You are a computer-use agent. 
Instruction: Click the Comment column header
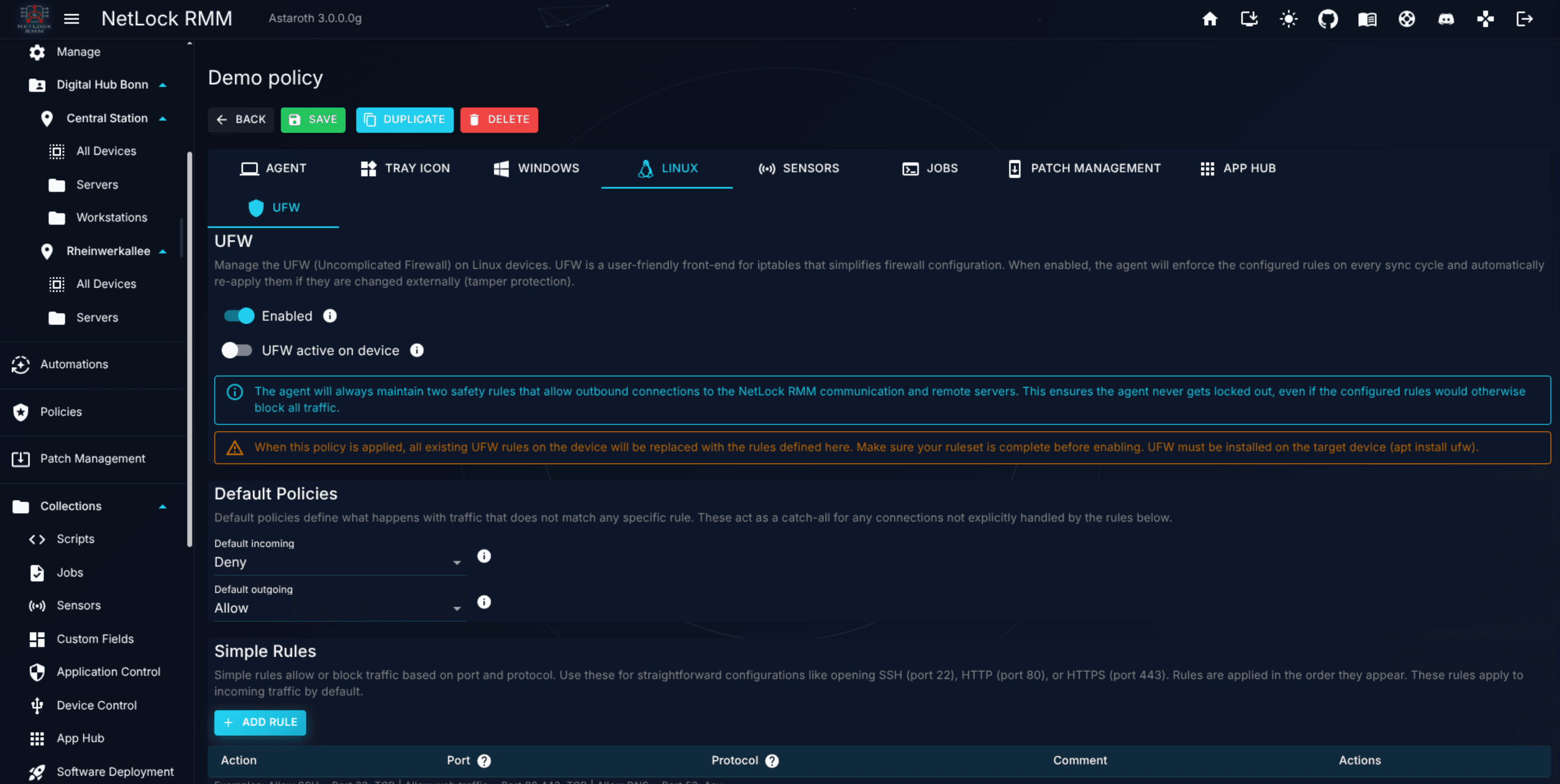point(1080,760)
